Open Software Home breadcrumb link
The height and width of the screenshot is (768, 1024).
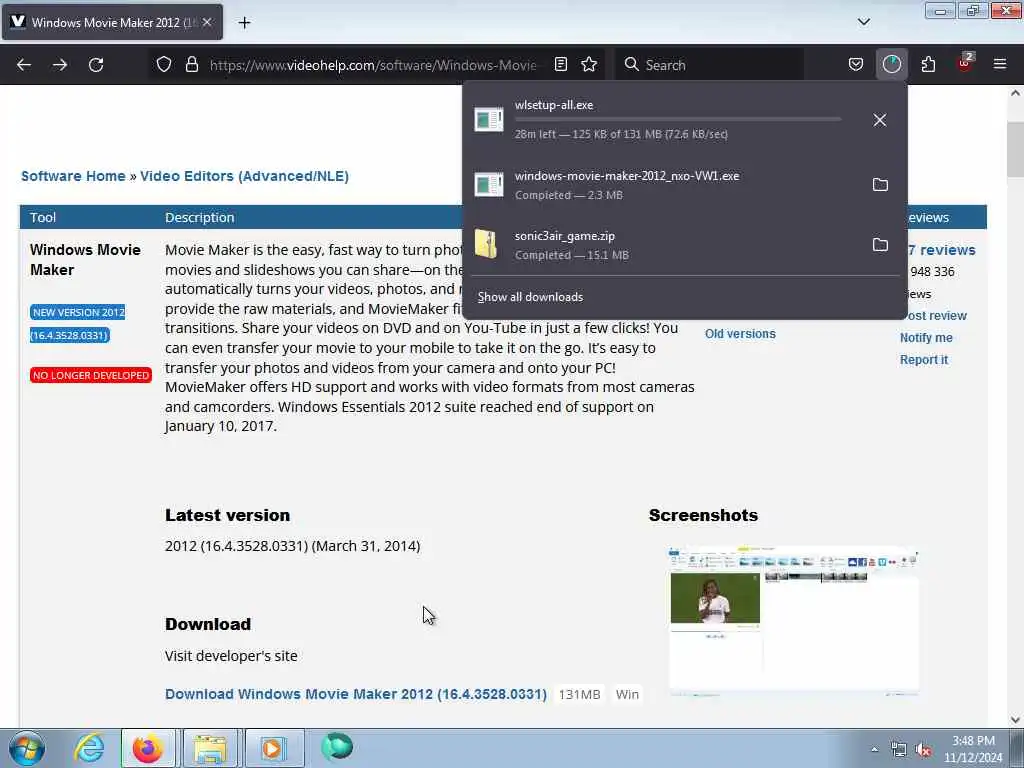coord(73,176)
